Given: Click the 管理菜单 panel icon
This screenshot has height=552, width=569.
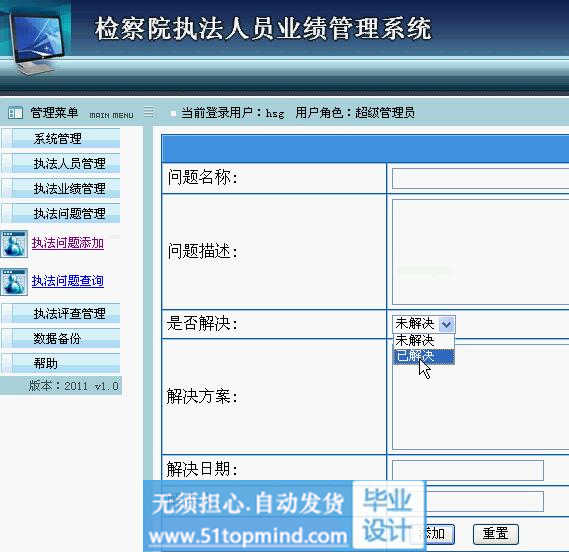Looking at the screenshot, I should pos(16,113).
